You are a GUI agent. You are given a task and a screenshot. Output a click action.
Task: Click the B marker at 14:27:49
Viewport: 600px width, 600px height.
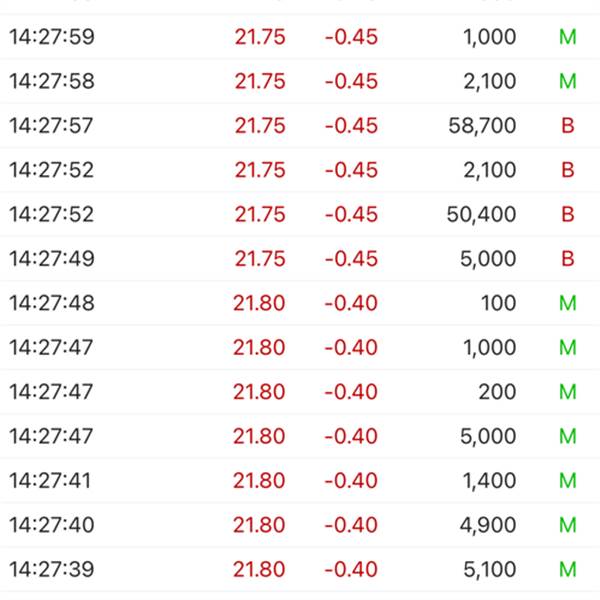click(x=568, y=259)
